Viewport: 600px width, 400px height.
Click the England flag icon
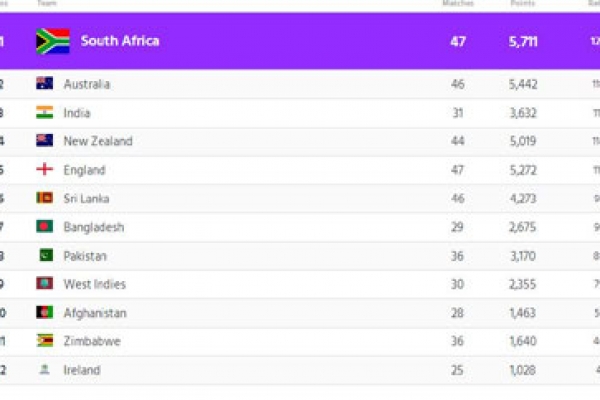pos(45,170)
